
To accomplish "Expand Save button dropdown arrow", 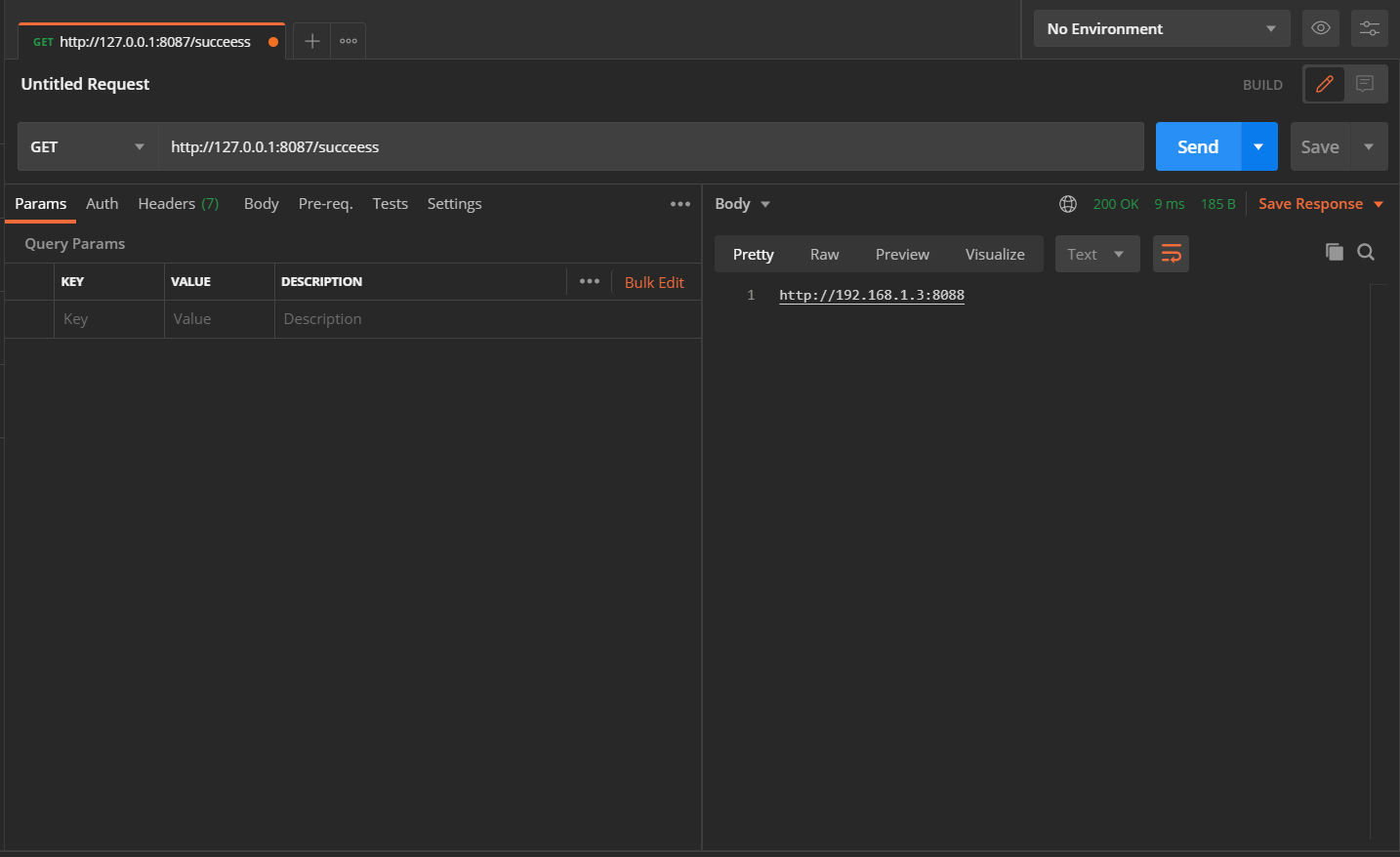I will pos(1369,146).
